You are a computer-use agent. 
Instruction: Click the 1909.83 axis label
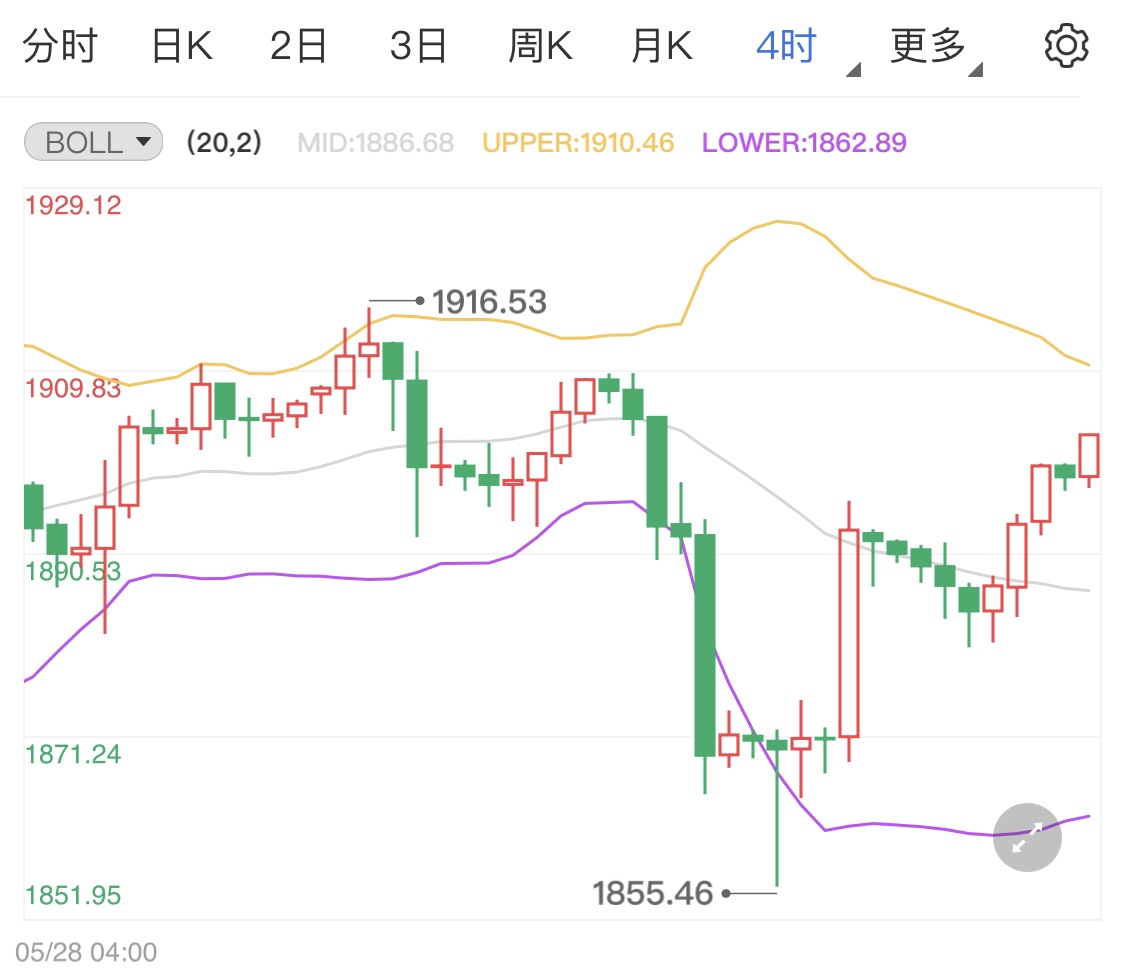[73, 388]
